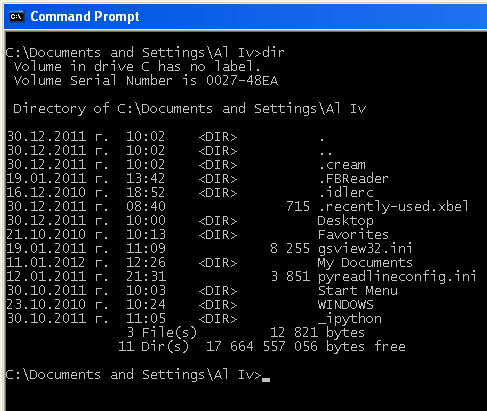This screenshot has width=487, height=411.
Task: Click the My Documents directory entry
Action: click(x=365, y=263)
